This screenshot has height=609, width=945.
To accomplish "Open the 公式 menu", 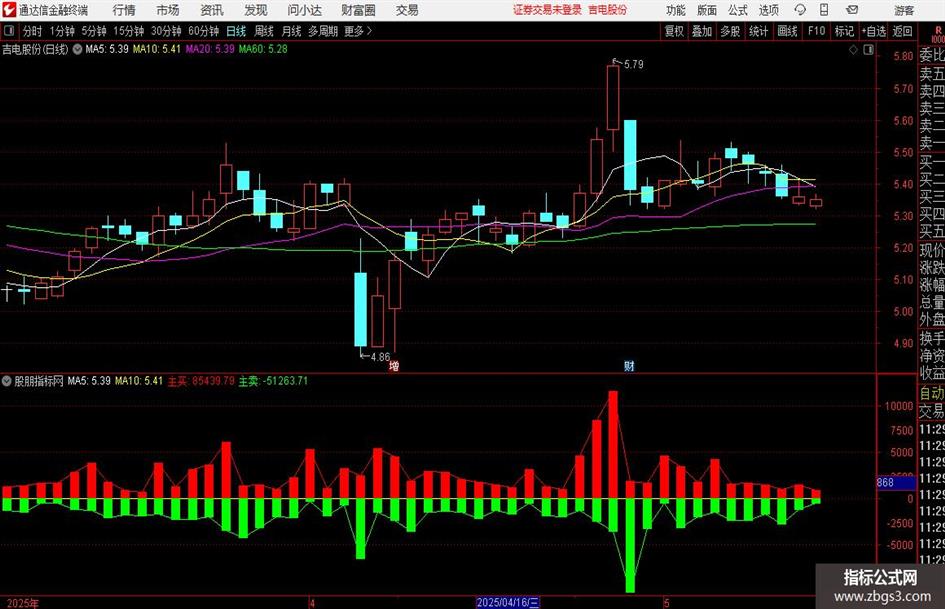I will tap(738, 10).
